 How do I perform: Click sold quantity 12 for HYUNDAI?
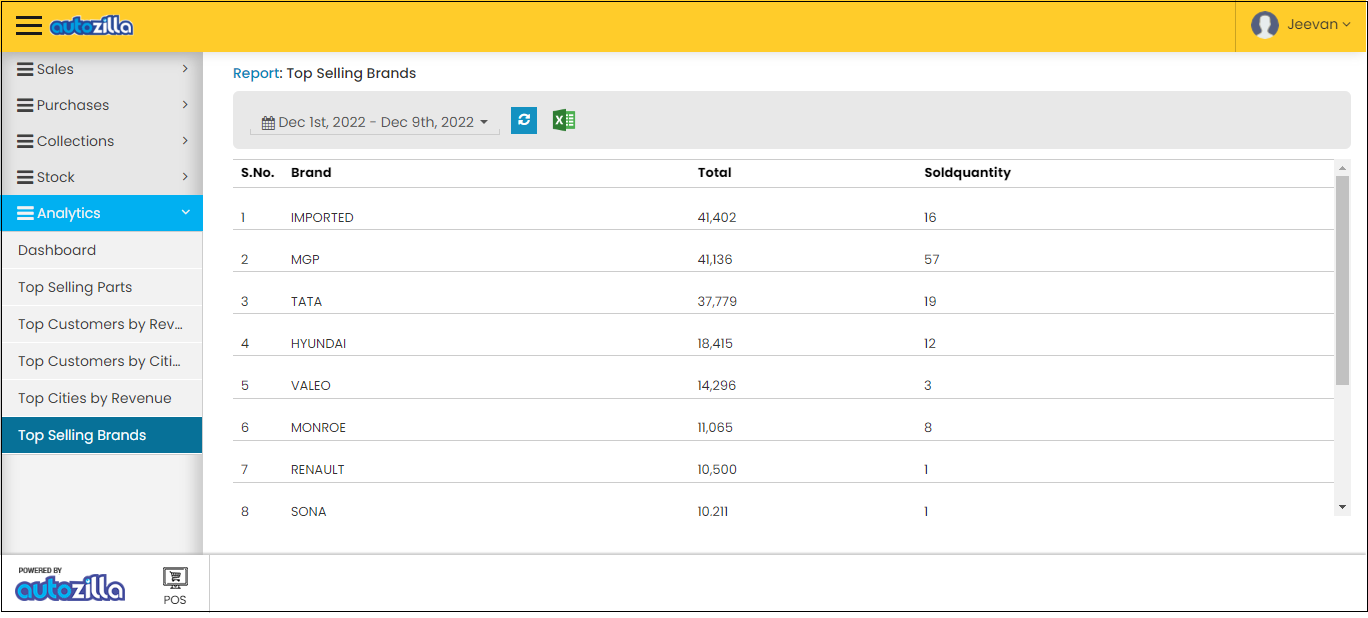tap(930, 343)
